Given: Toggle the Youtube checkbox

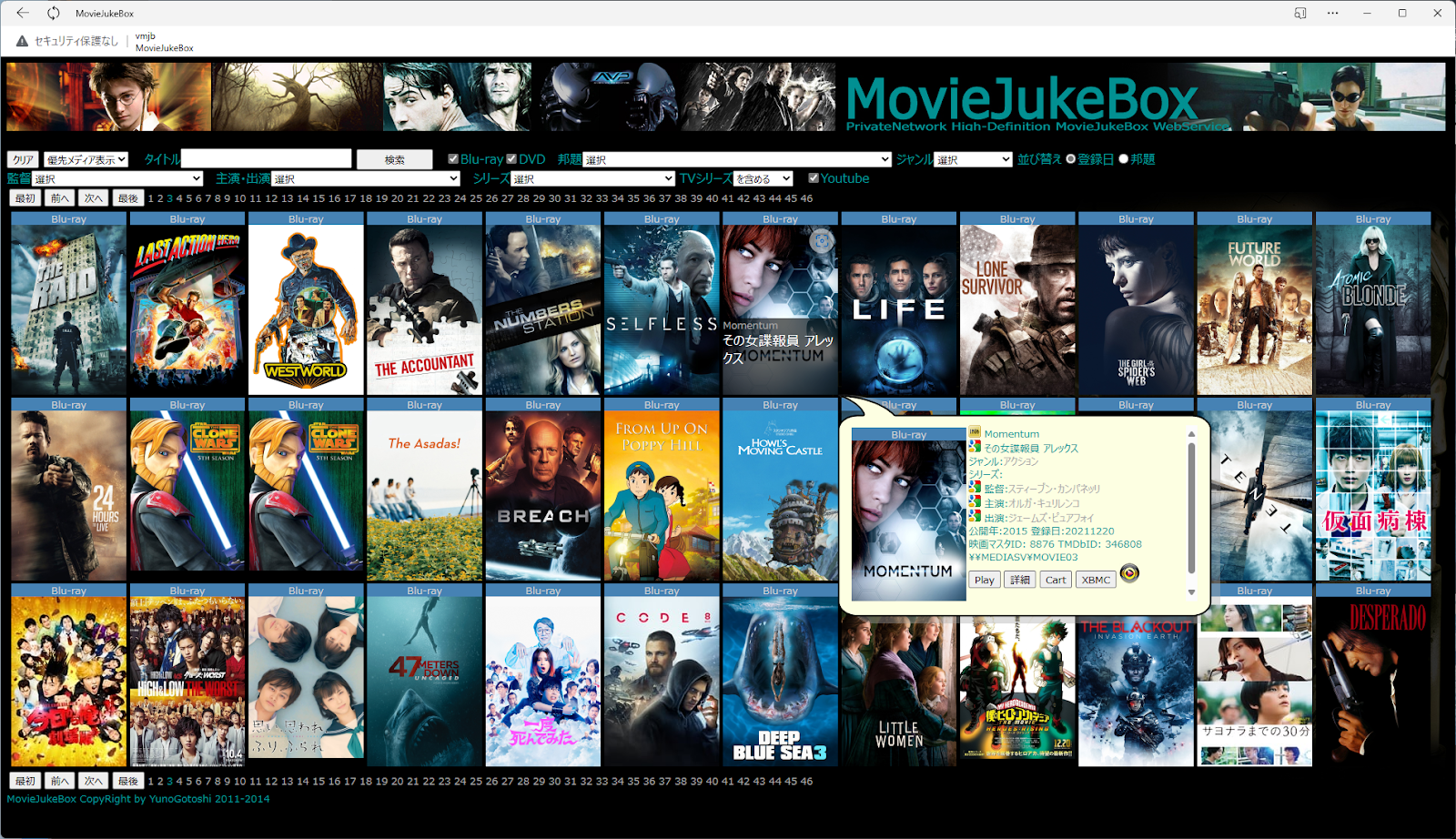Looking at the screenshot, I should (814, 178).
